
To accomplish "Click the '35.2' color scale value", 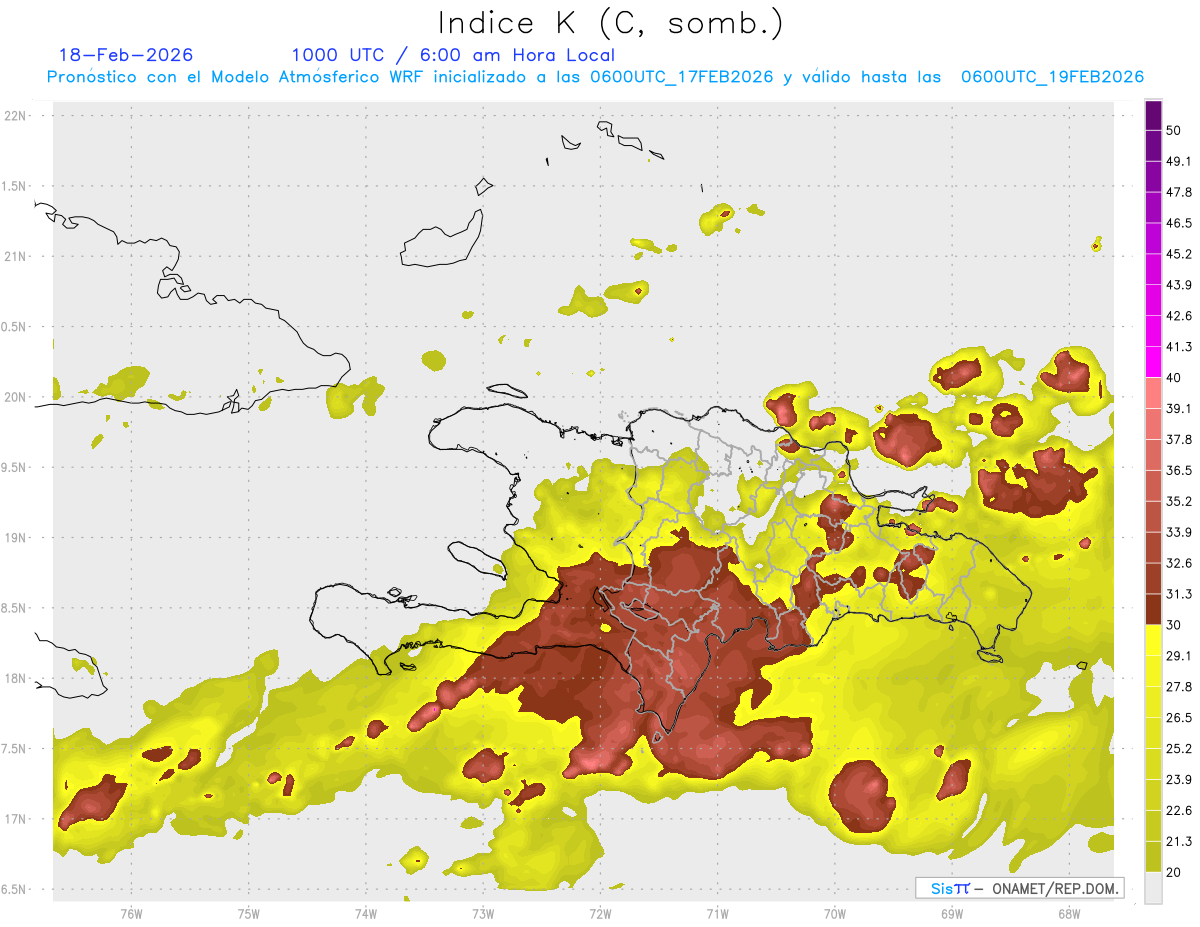I will click(1179, 501).
